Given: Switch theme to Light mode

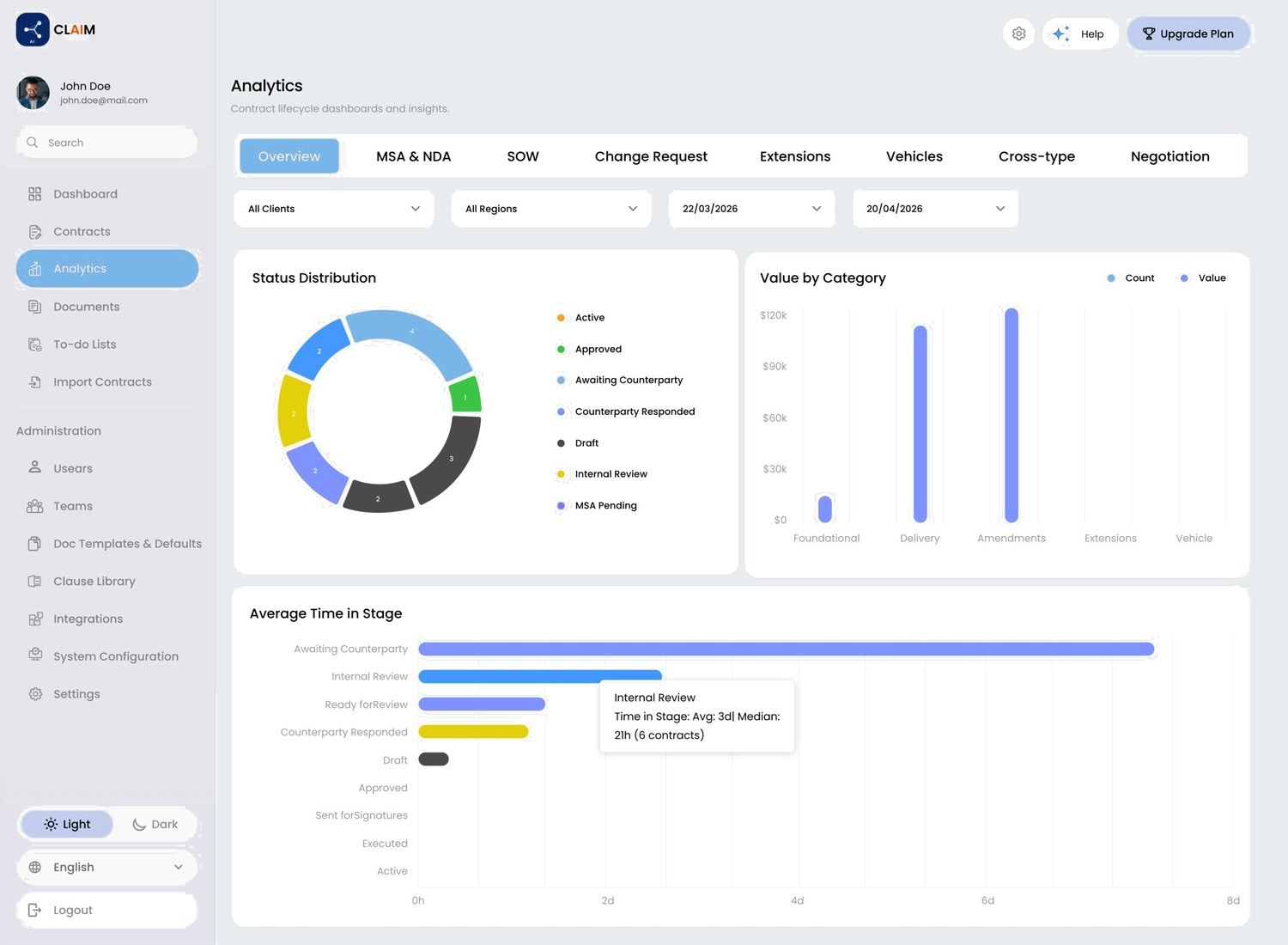Looking at the screenshot, I should tap(67, 825).
